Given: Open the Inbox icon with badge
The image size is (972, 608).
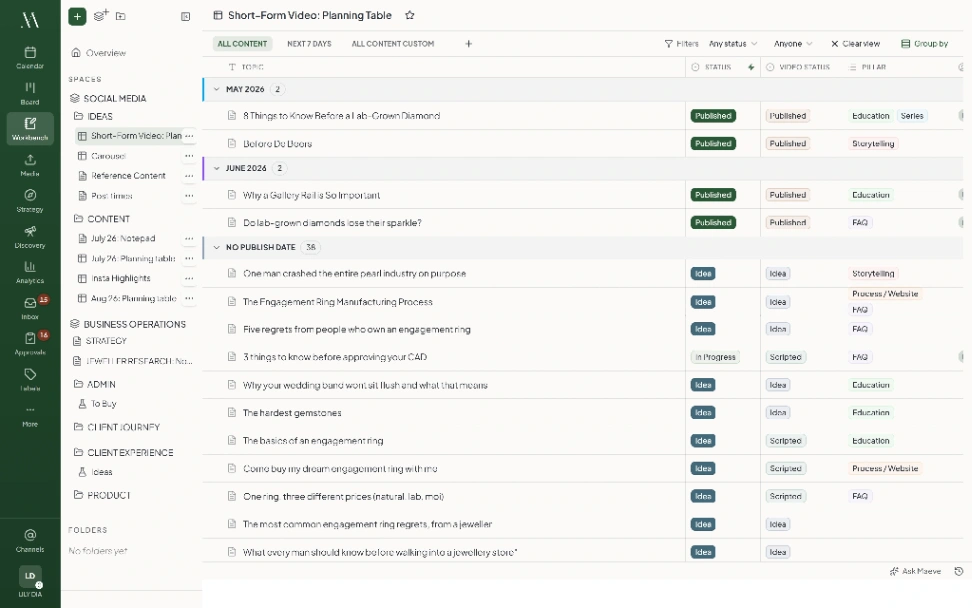Looking at the screenshot, I should 30,307.
